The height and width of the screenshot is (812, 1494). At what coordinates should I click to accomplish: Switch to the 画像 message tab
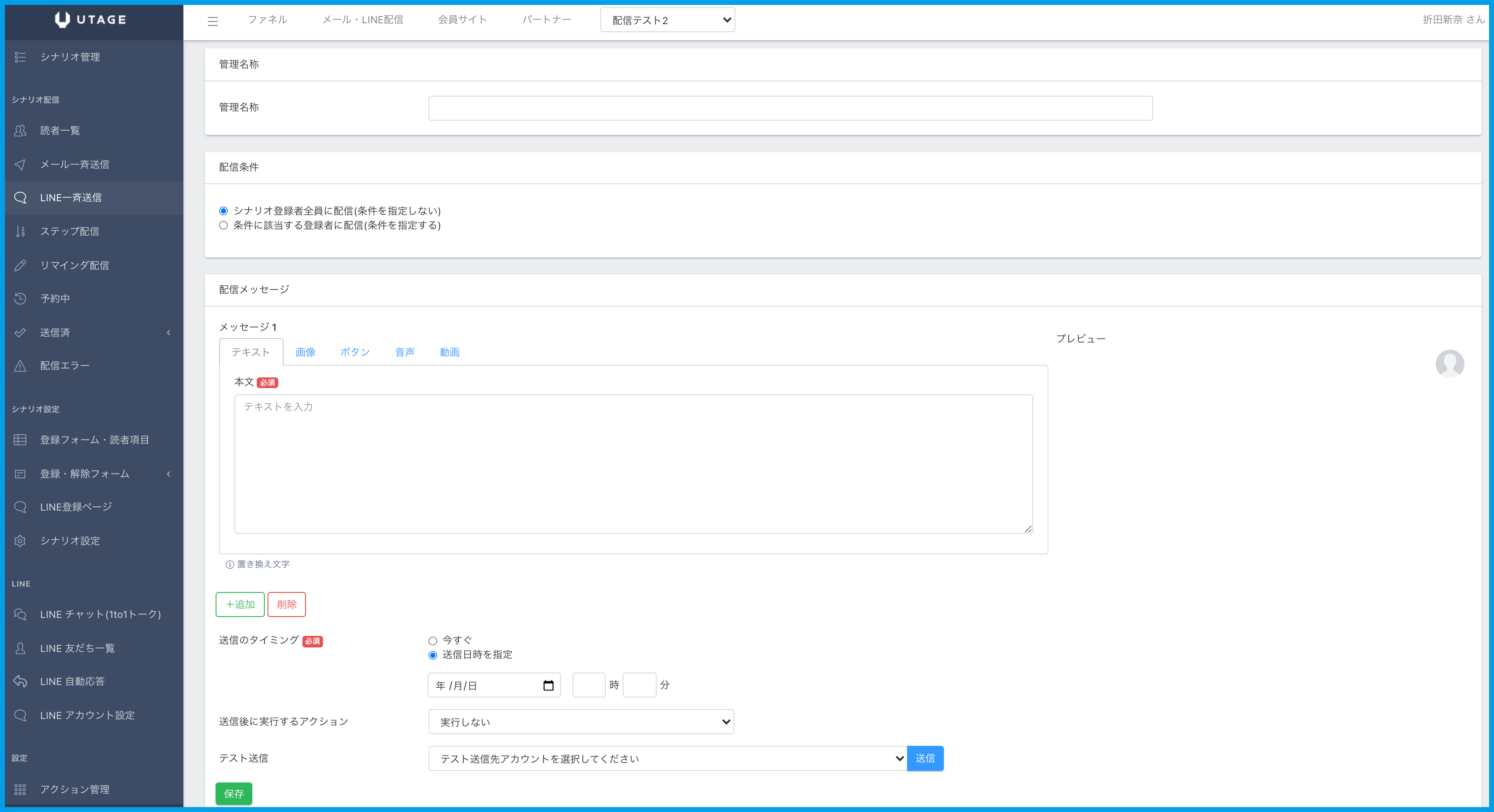click(305, 352)
